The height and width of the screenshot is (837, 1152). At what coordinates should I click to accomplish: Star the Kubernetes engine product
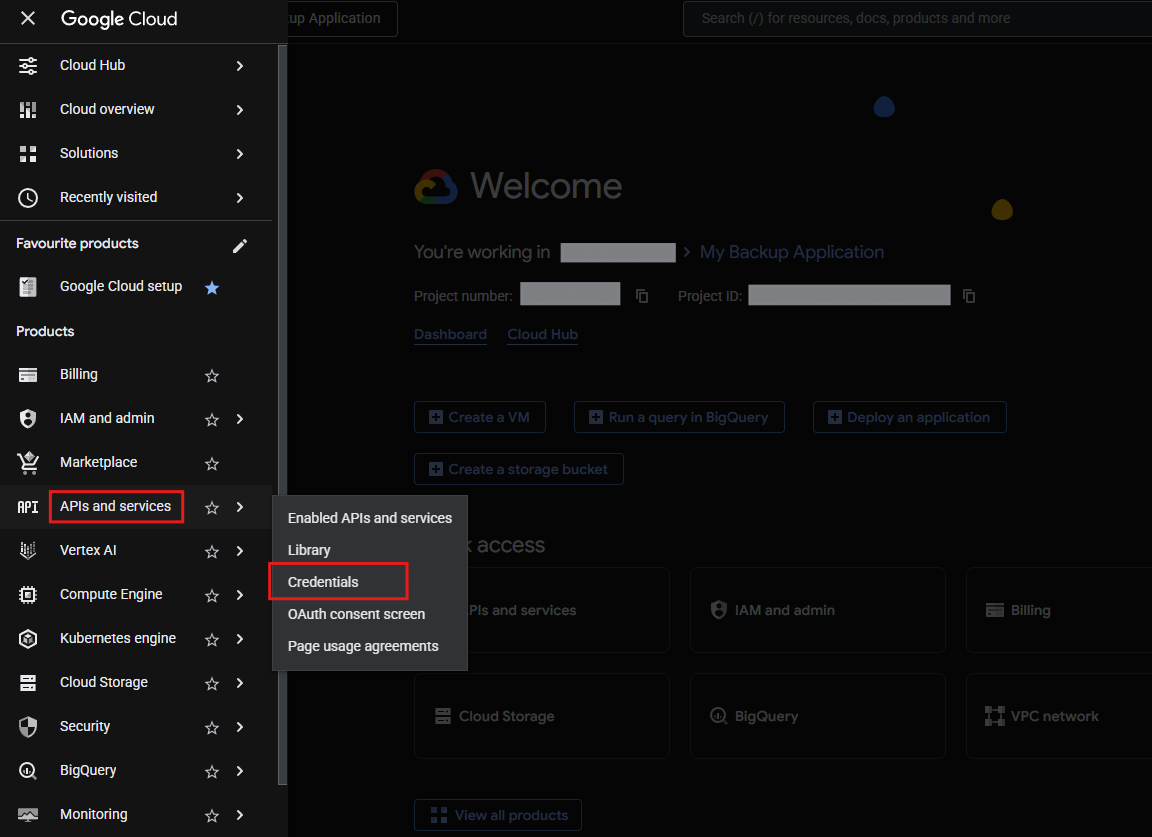pyautogui.click(x=212, y=639)
